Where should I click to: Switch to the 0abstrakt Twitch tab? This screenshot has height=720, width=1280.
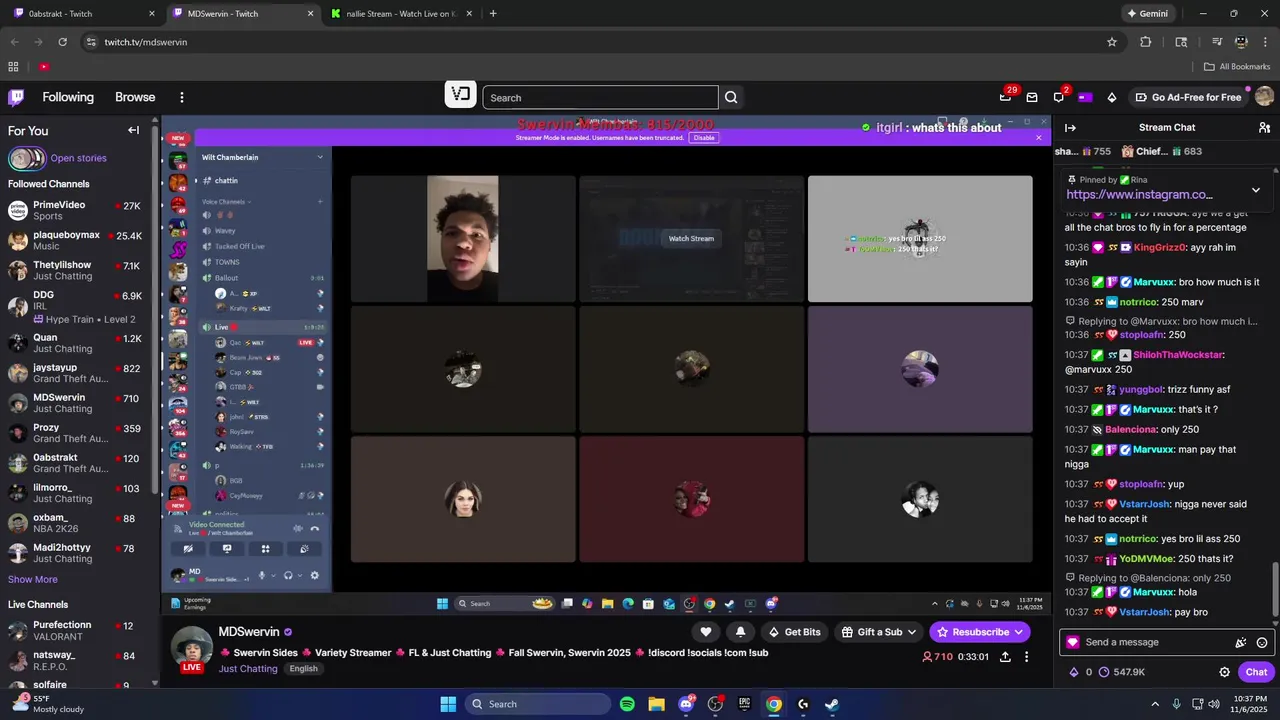[82, 14]
